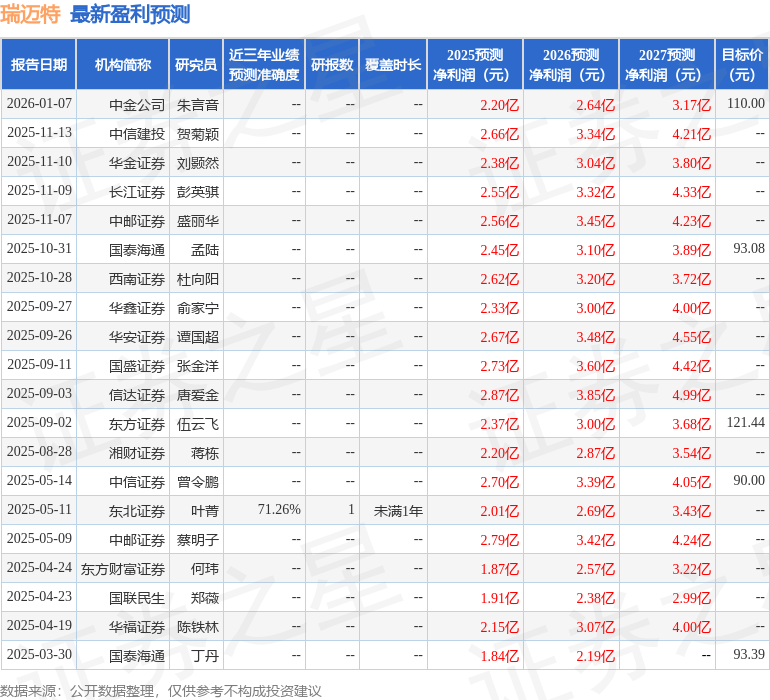The width and height of the screenshot is (770, 700).
Task: Click researcher 俞家宁
Action: 198,308
